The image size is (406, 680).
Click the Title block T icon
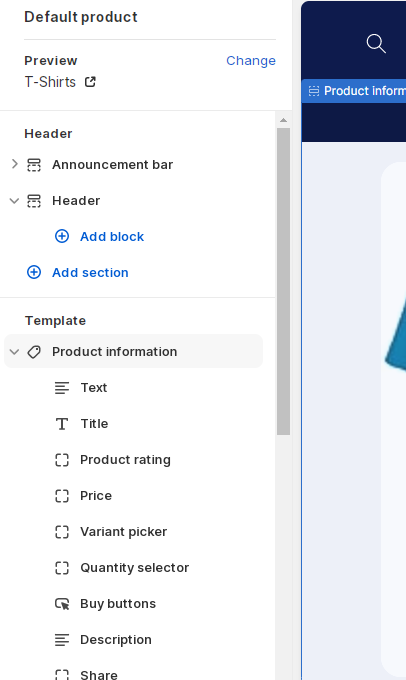[x=62, y=424]
